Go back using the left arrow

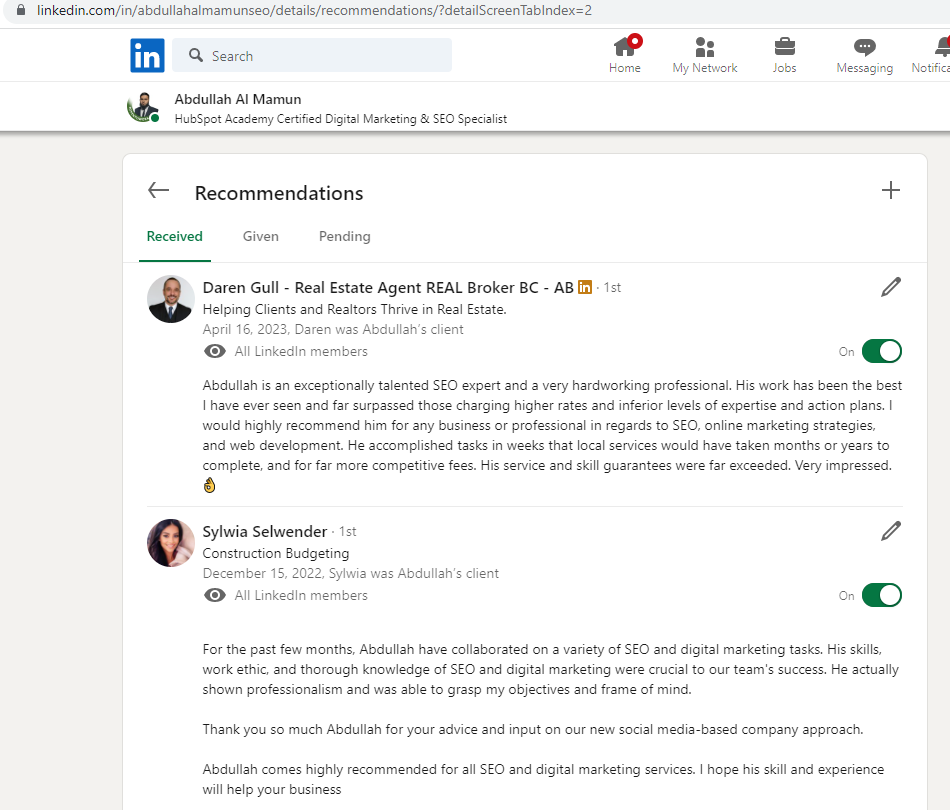(x=159, y=190)
